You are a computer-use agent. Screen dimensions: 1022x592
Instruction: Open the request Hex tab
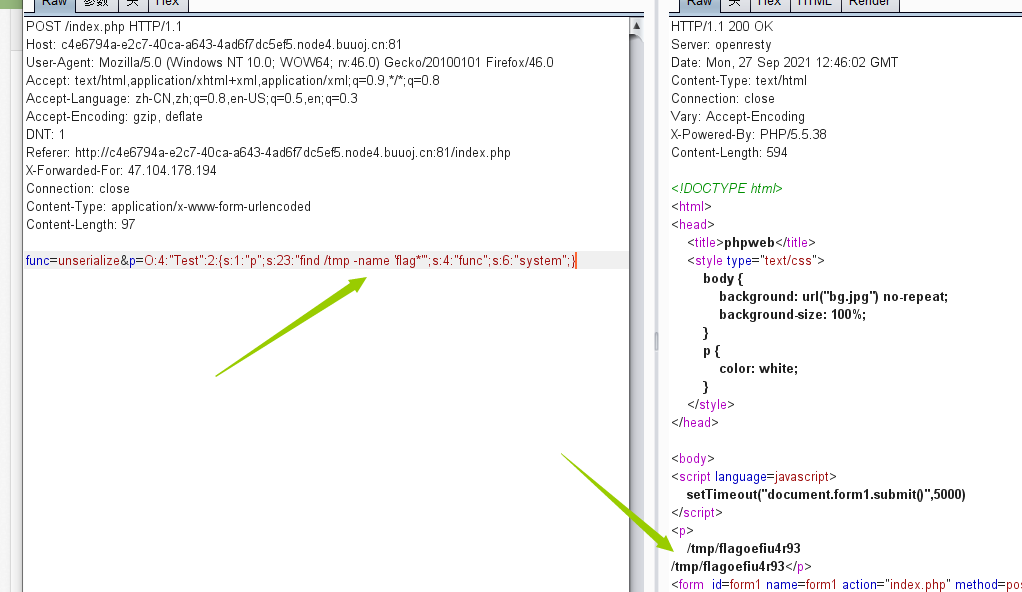[x=168, y=4]
